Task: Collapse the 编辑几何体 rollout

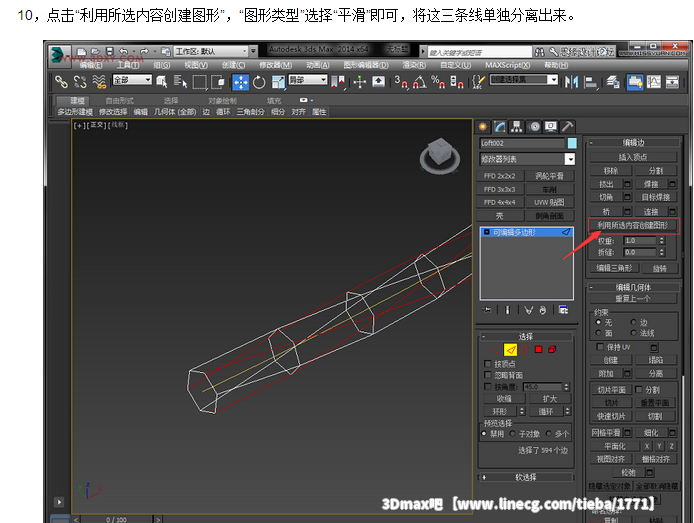Action: point(591,288)
